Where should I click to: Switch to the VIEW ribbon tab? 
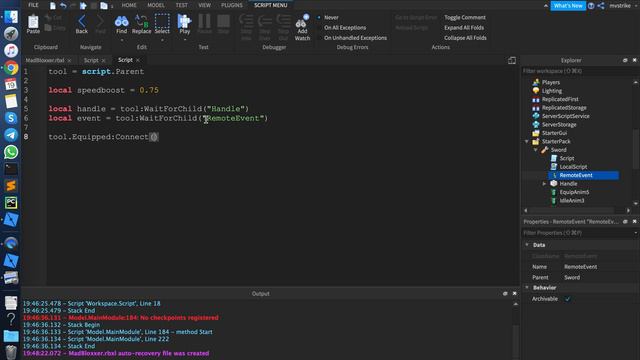[x=204, y=5]
